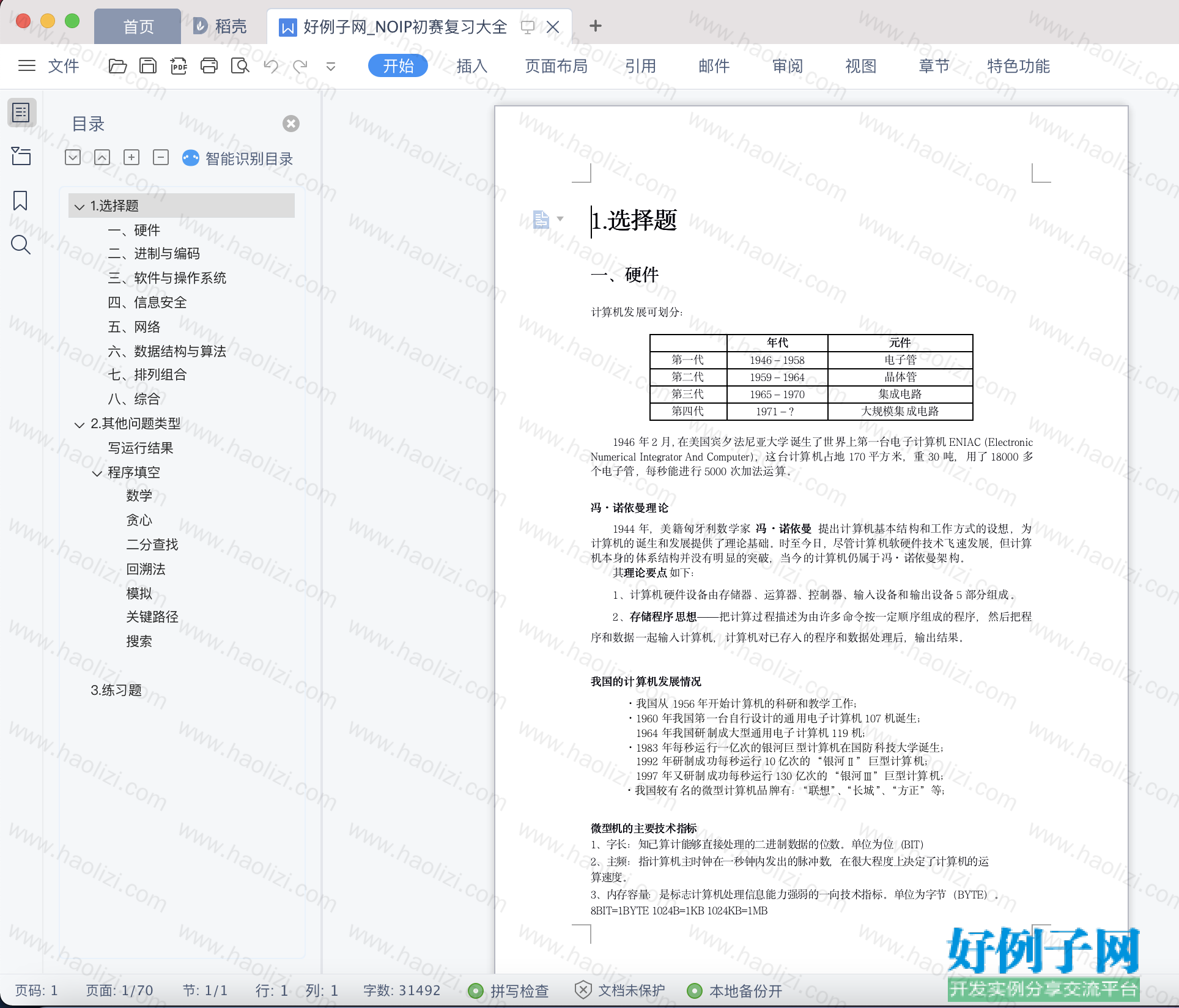Go to 二分查找 in outline
Viewport: 1179px width, 1008px height.
pyautogui.click(x=152, y=544)
